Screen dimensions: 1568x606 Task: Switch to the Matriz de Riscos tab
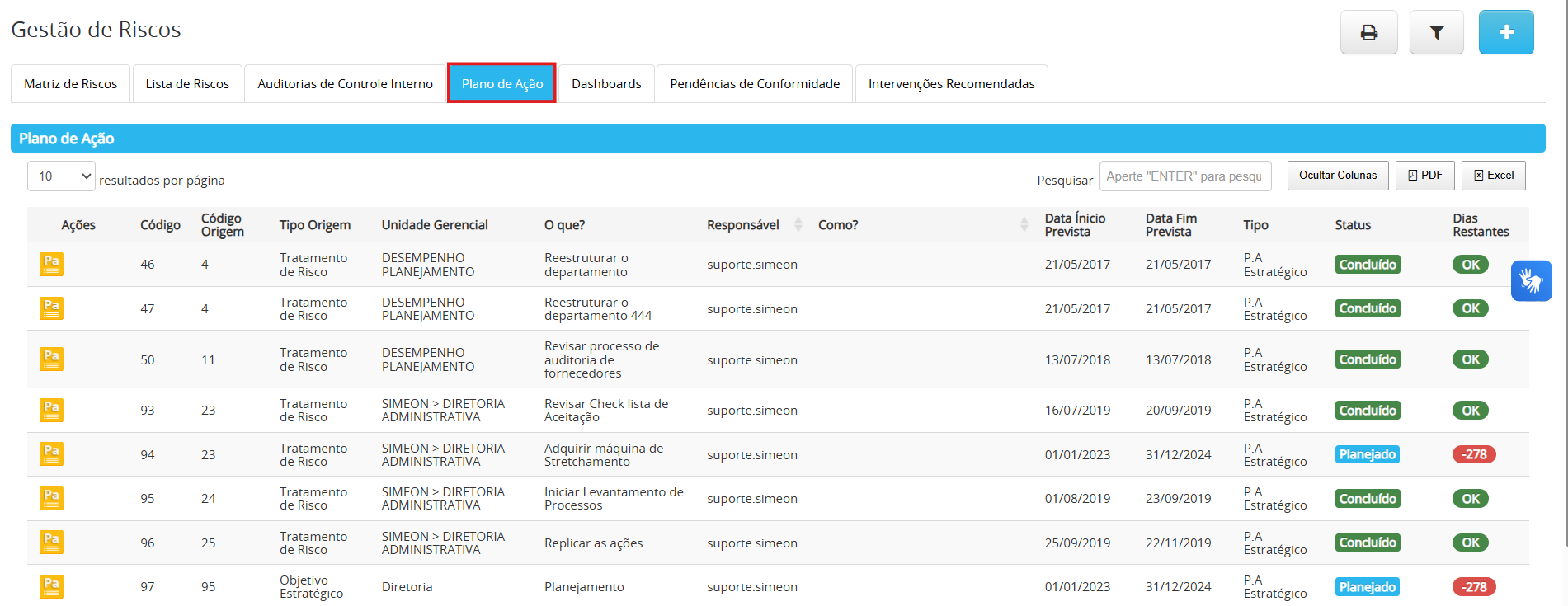(71, 84)
